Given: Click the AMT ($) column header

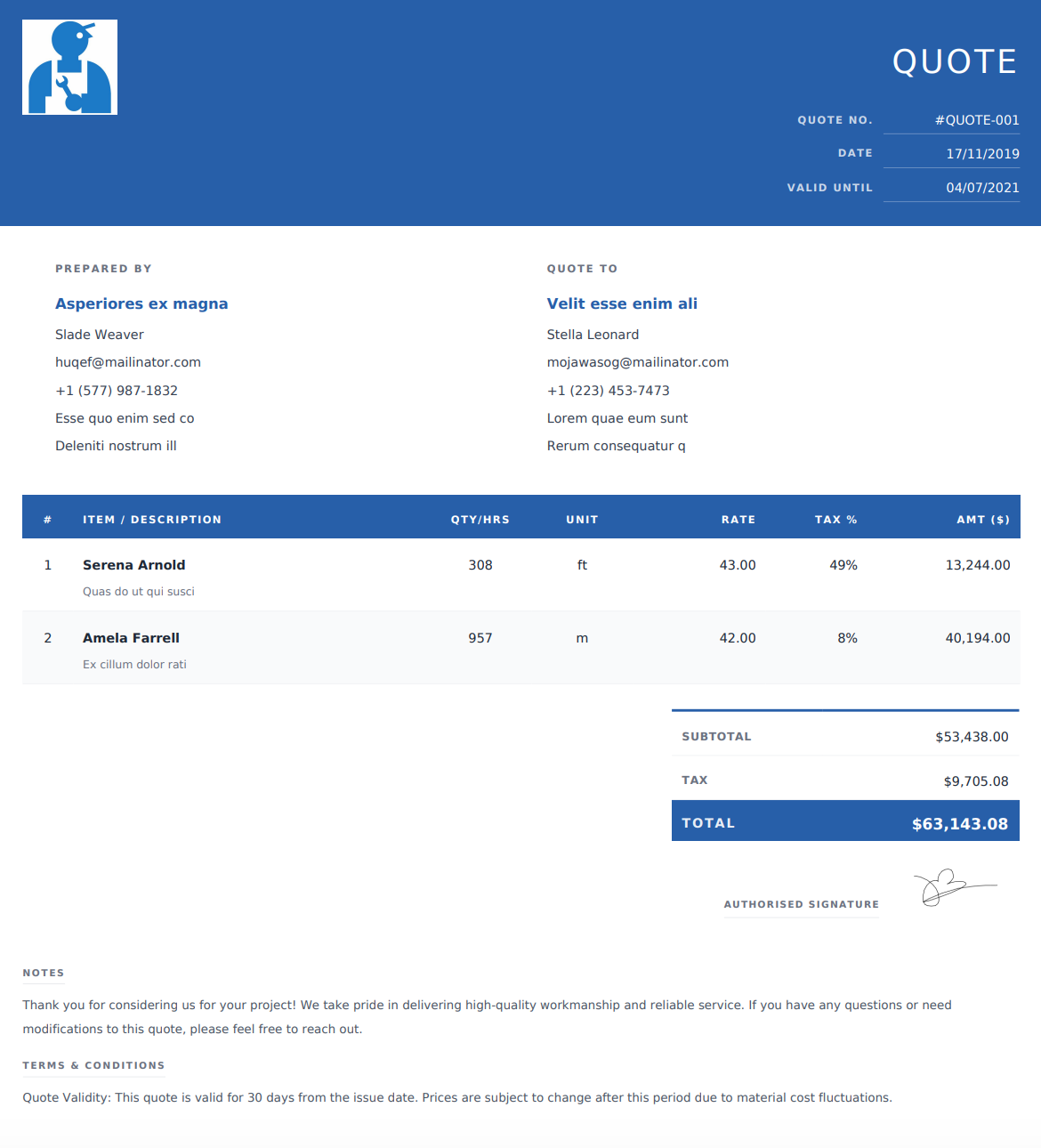Looking at the screenshot, I should pos(983,520).
